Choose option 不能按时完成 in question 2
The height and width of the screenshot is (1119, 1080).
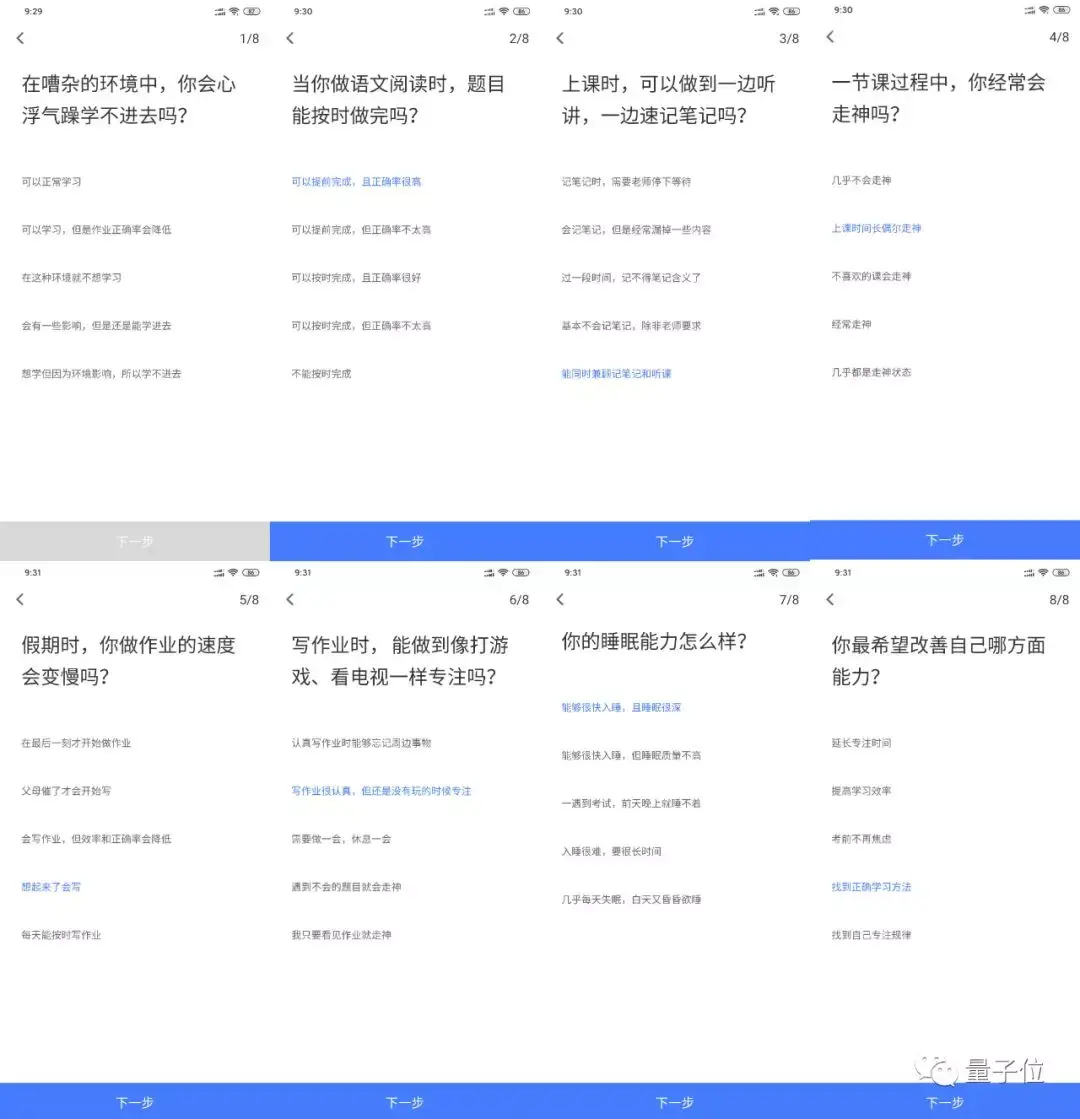coord(321,374)
